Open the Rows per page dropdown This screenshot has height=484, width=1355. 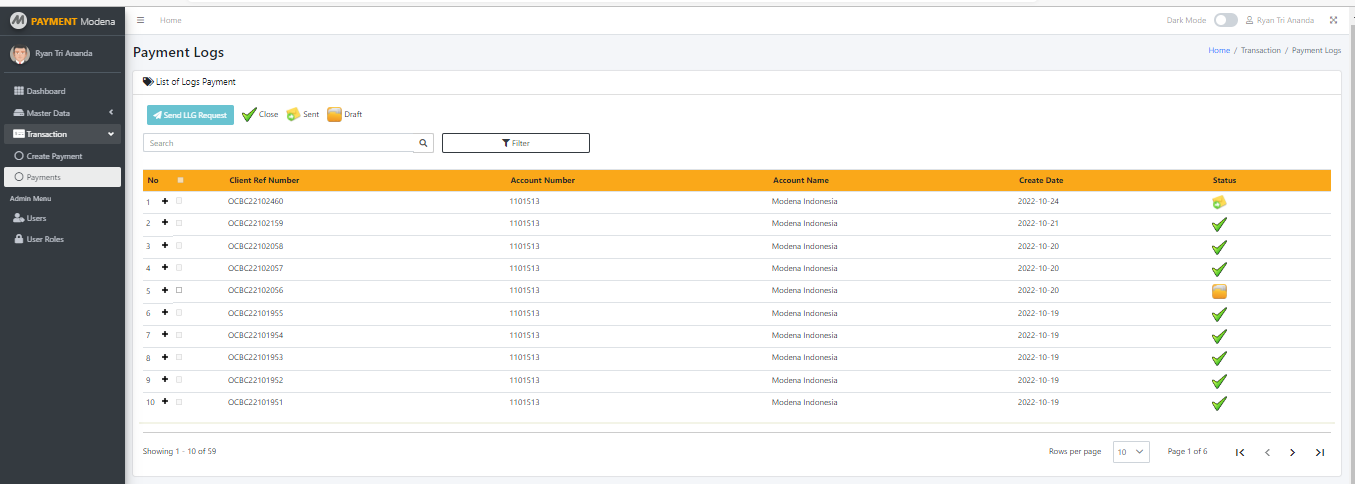1132,452
